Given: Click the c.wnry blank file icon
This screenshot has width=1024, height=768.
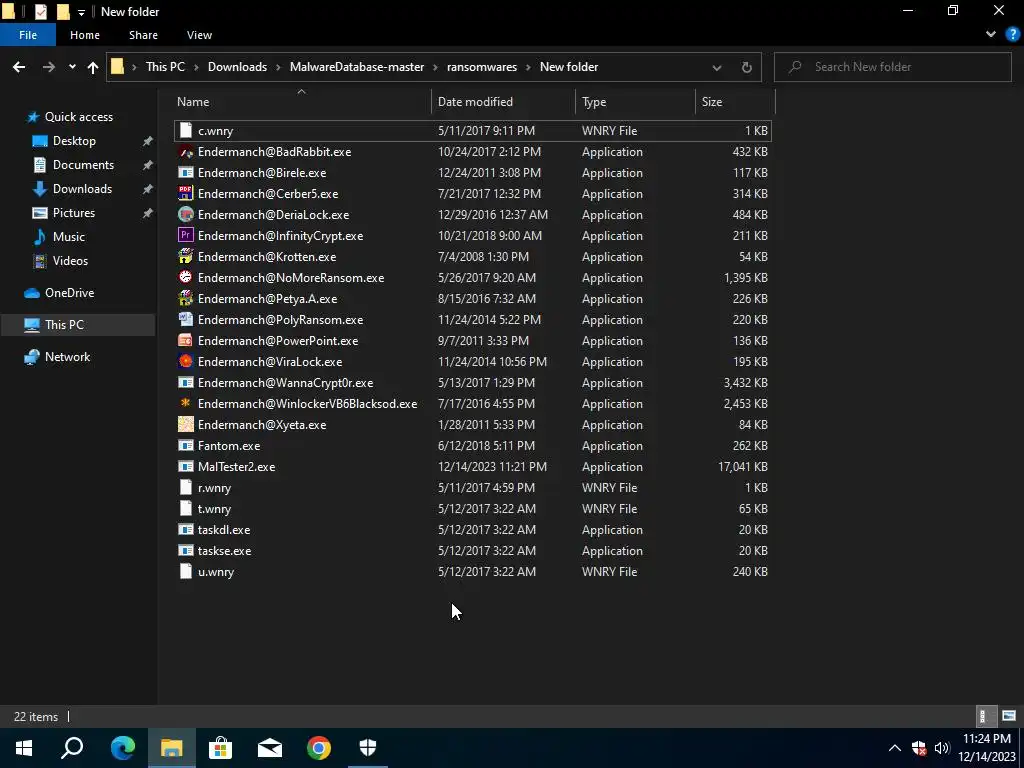Looking at the screenshot, I should coord(186,131).
